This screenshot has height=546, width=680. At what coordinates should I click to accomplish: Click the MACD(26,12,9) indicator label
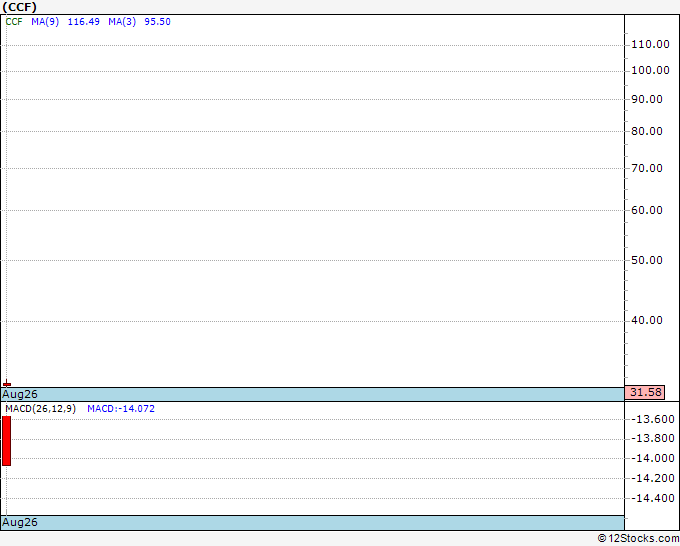tap(40, 409)
